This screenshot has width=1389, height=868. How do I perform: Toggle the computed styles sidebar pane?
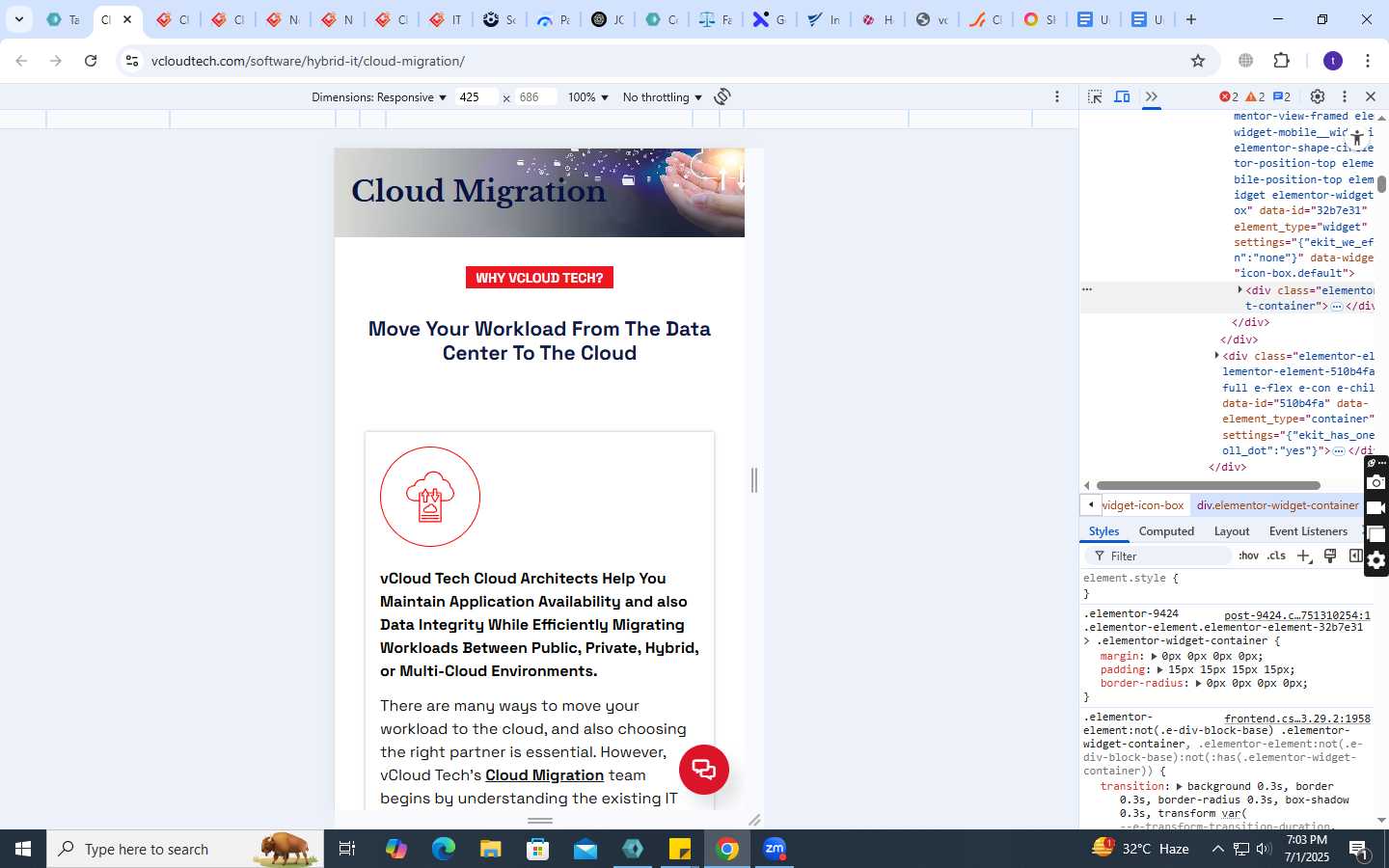(x=1355, y=556)
